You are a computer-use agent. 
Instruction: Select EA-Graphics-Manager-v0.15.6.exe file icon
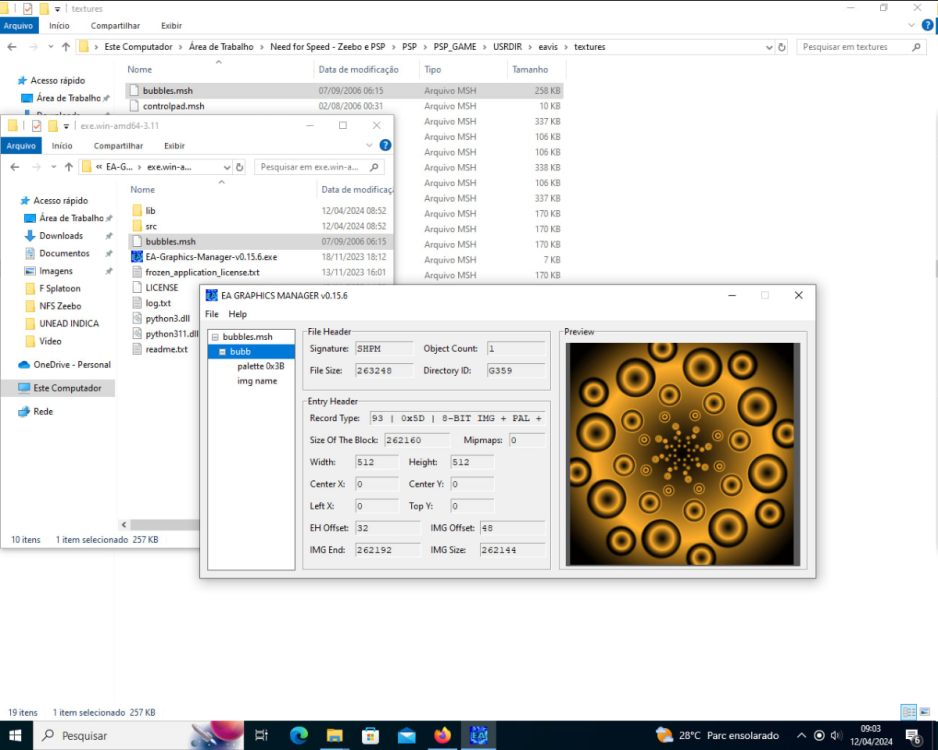(x=138, y=257)
